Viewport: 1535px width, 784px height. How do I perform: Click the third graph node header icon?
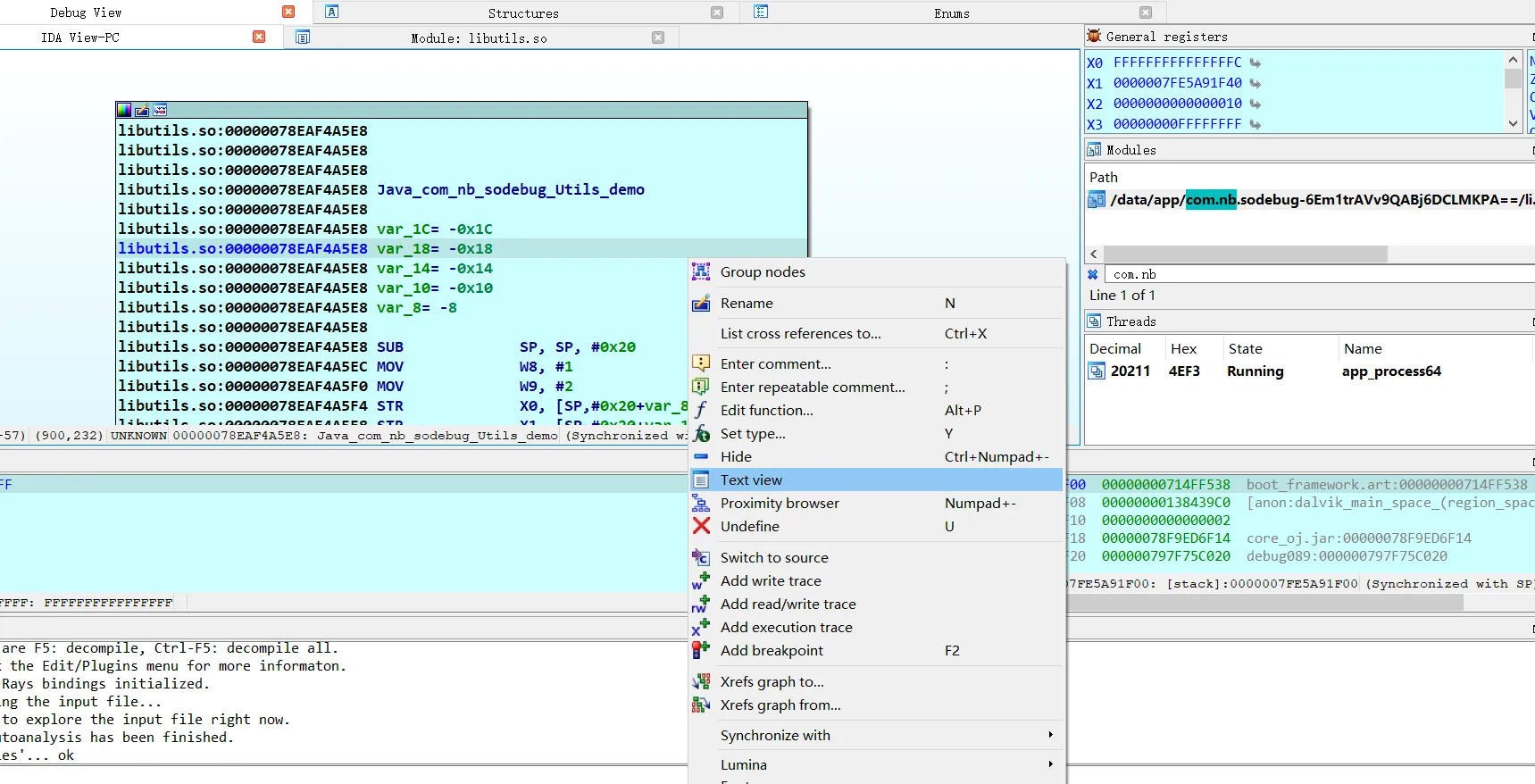[x=160, y=110]
